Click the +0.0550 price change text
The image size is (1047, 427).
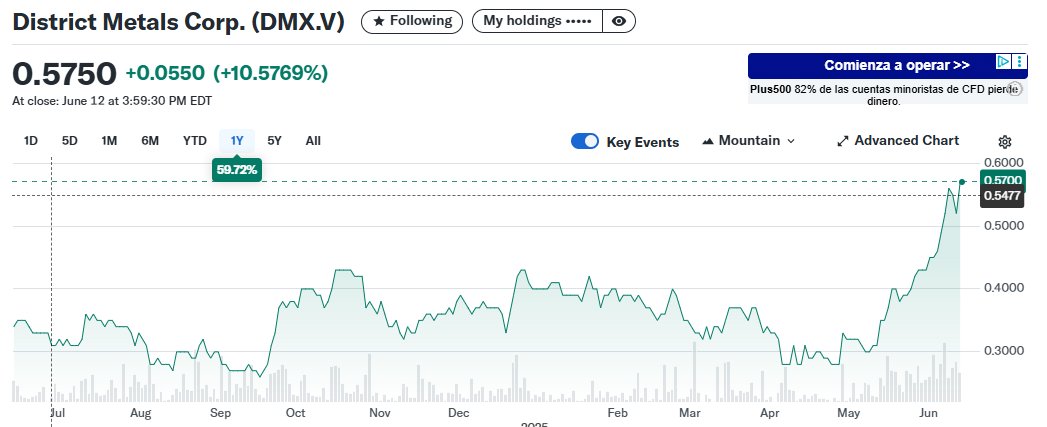tap(165, 73)
